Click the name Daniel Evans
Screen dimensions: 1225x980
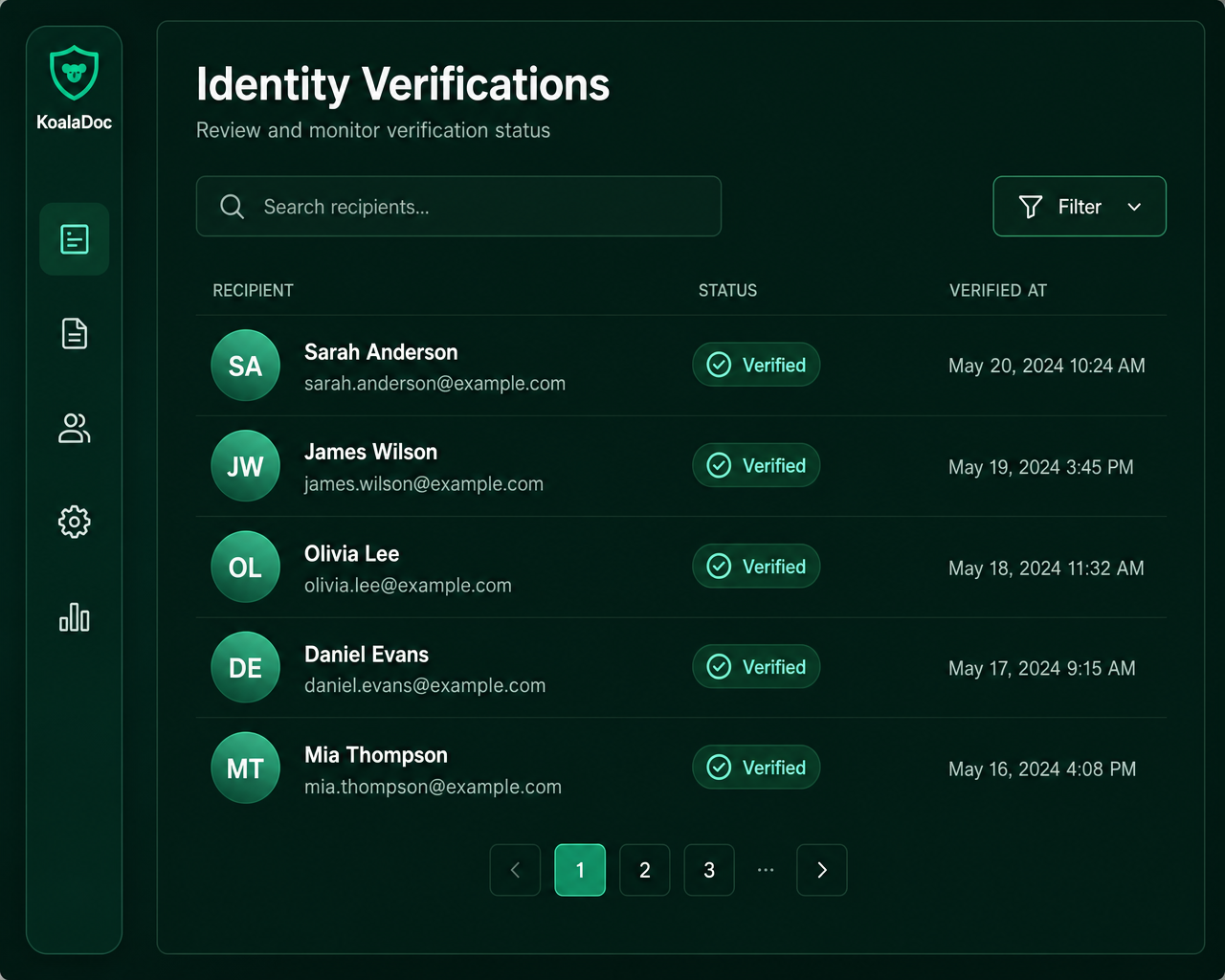pyautogui.click(x=367, y=655)
